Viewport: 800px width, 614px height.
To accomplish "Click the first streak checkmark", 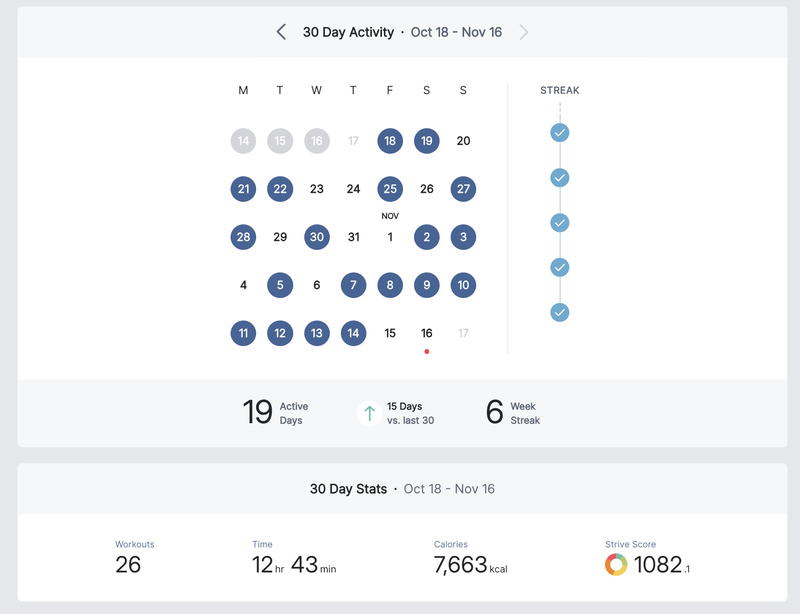I will coord(560,132).
